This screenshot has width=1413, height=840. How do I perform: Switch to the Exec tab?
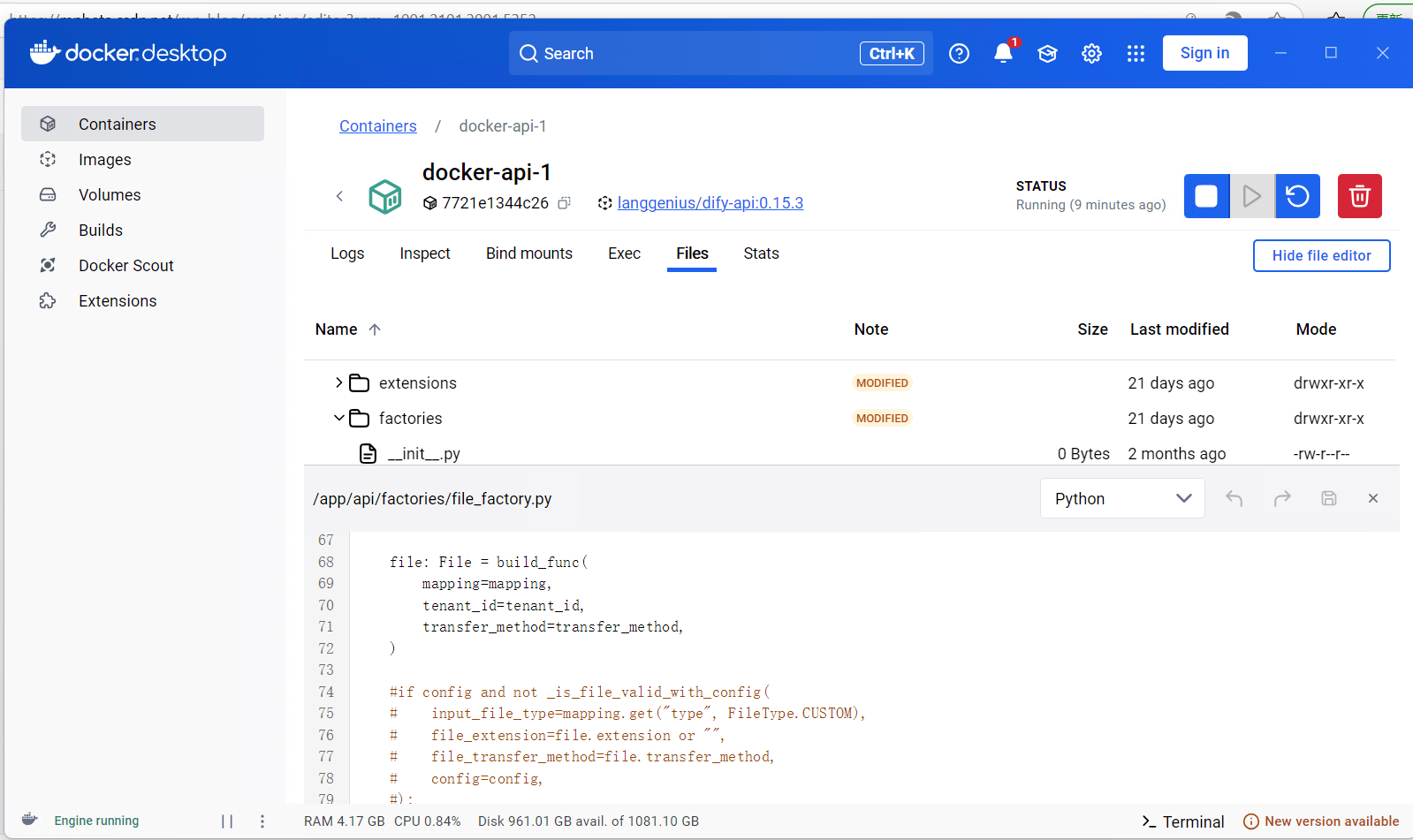click(624, 254)
